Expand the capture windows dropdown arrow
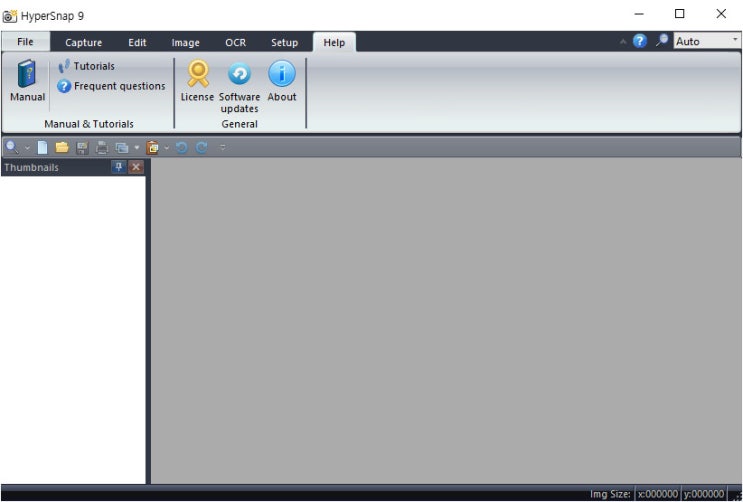Image resolution: width=743 pixels, height=502 pixels. [x=136, y=148]
